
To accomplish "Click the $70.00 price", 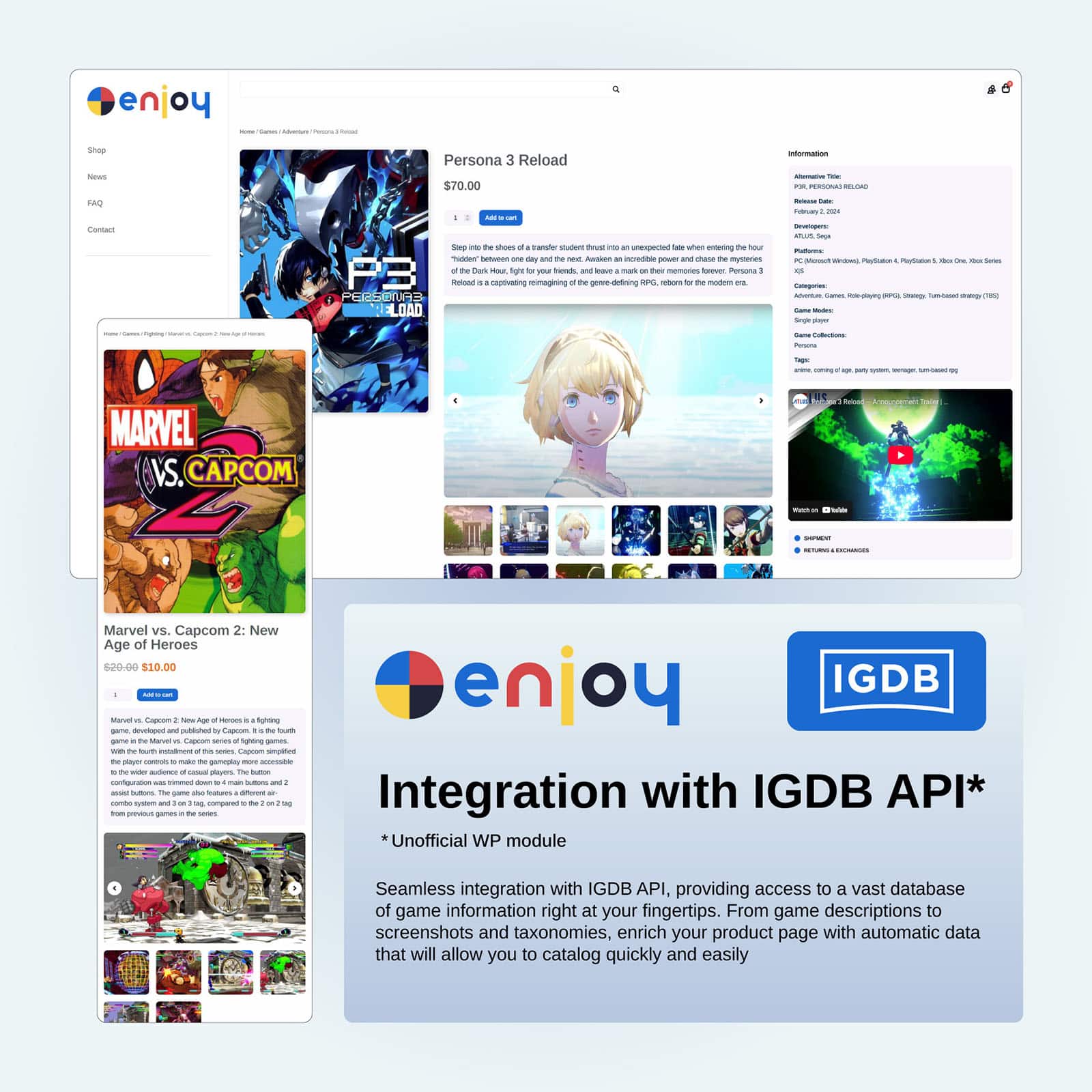I will click(x=462, y=186).
